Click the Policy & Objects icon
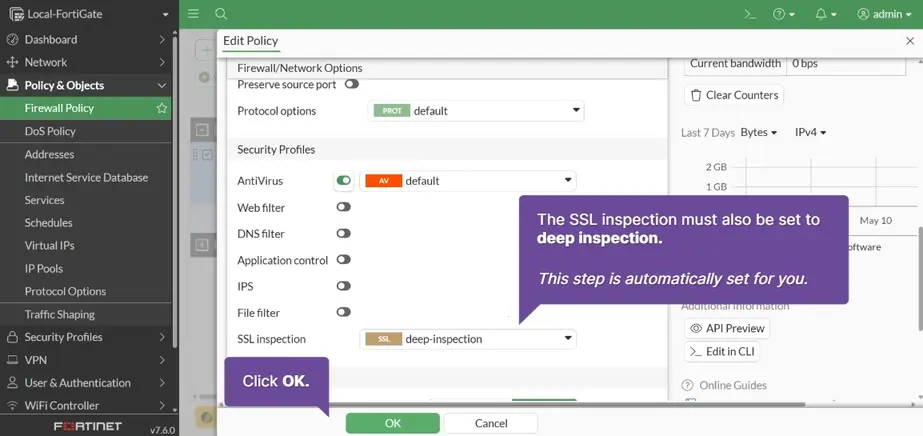 [x=12, y=85]
